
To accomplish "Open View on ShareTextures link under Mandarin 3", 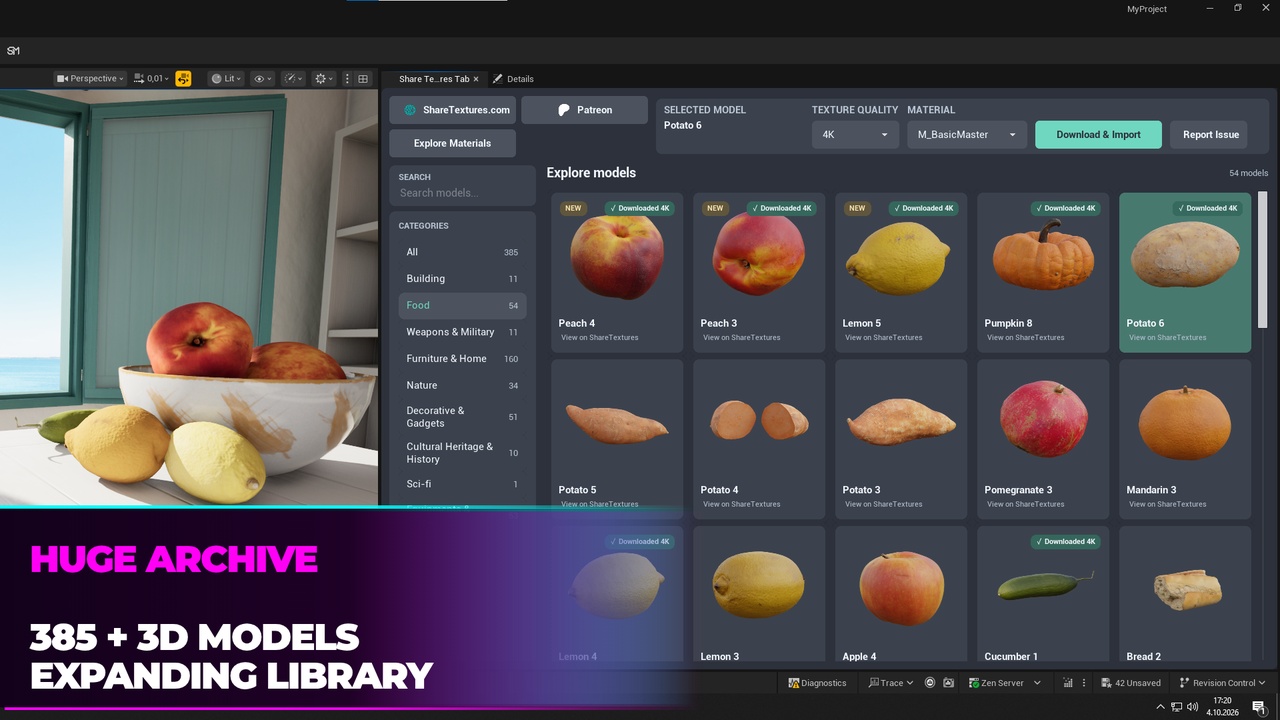I will coord(1168,504).
